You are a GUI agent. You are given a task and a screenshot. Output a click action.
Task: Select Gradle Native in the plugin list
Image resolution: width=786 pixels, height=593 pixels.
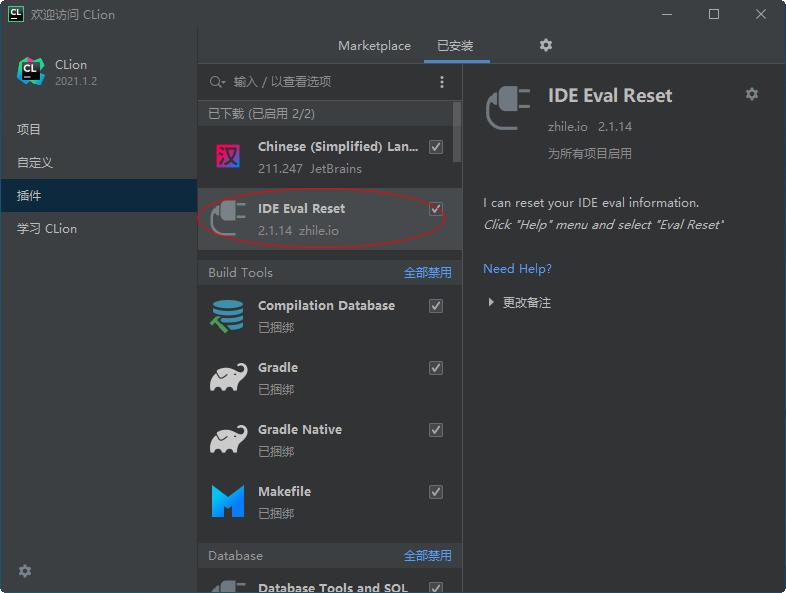click(300, 430)
